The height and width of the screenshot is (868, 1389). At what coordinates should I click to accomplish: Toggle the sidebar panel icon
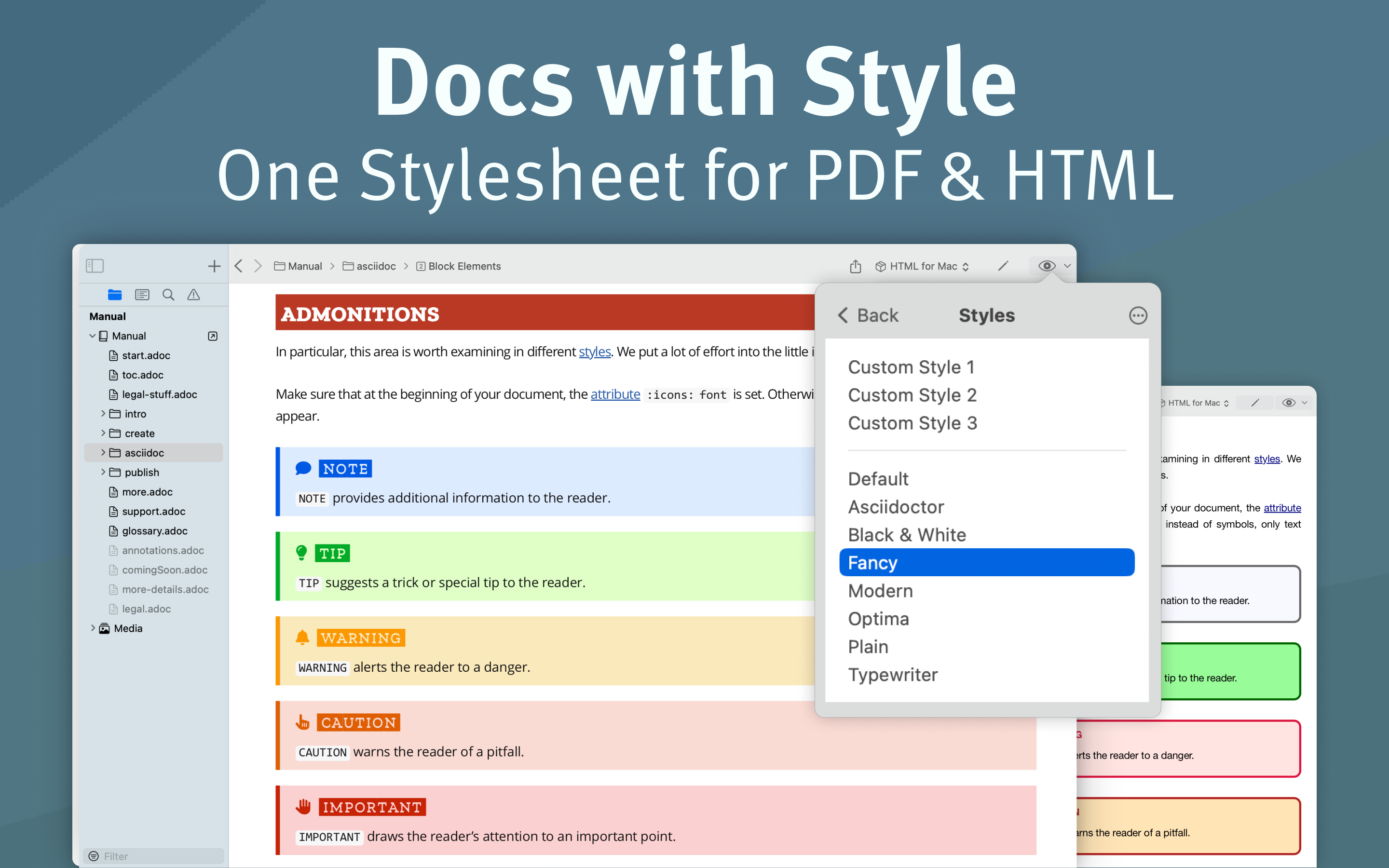(x=95, y=266)
